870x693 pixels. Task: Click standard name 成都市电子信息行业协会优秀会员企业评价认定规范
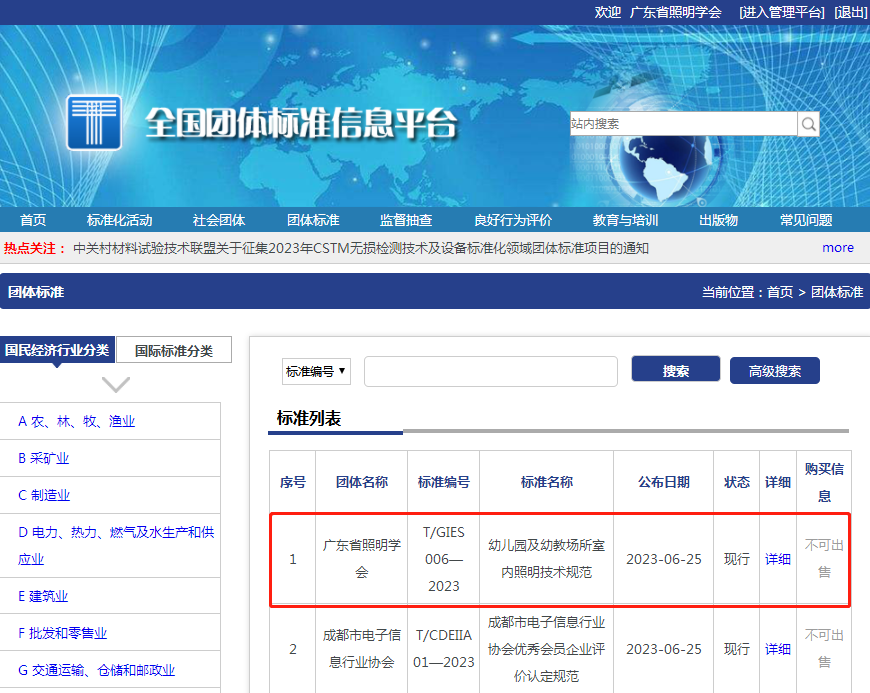[547, 649]
